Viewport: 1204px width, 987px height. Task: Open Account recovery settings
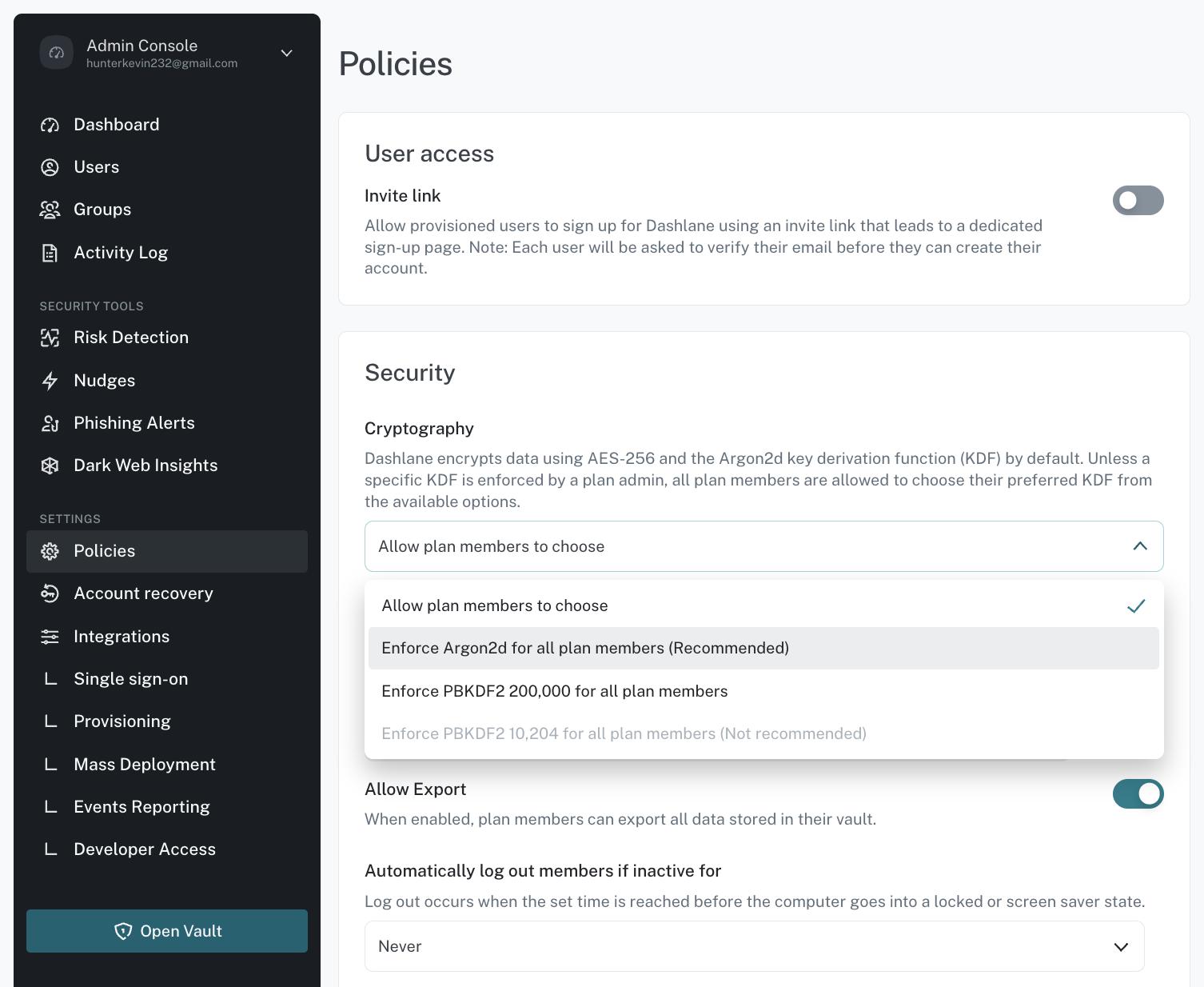tap(167, 593)
